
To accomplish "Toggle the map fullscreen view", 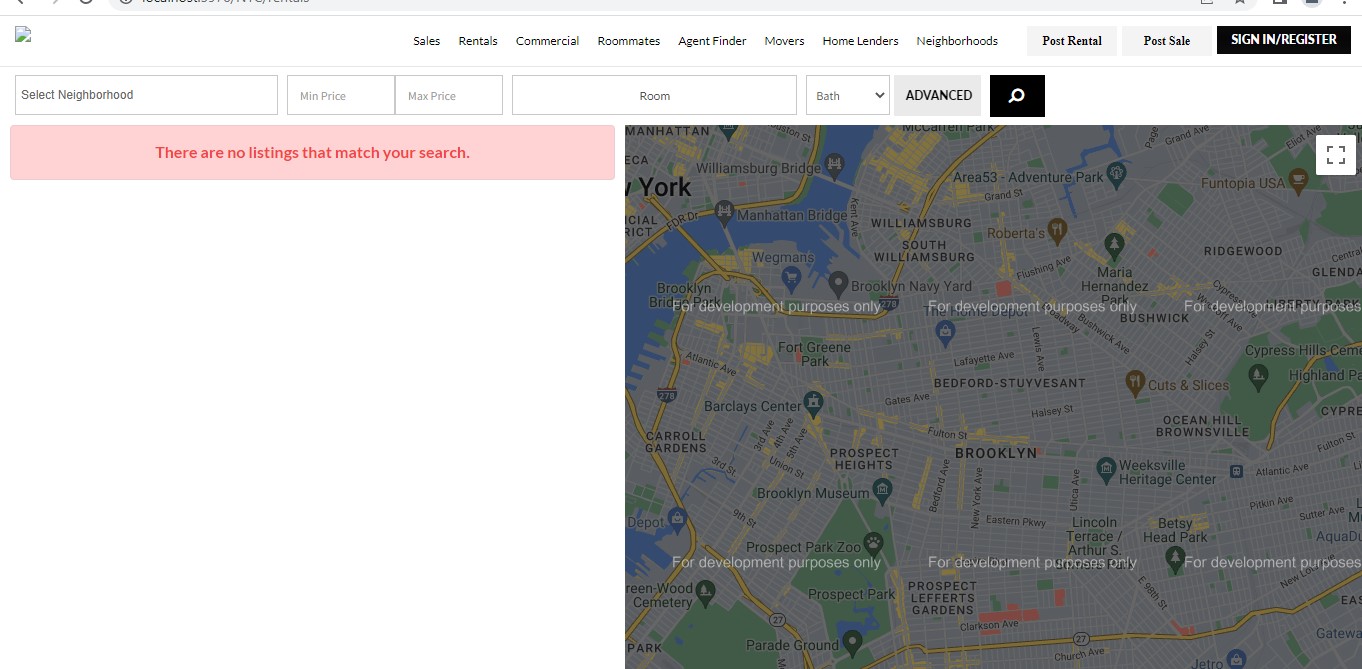I will tap(1335, 155).
